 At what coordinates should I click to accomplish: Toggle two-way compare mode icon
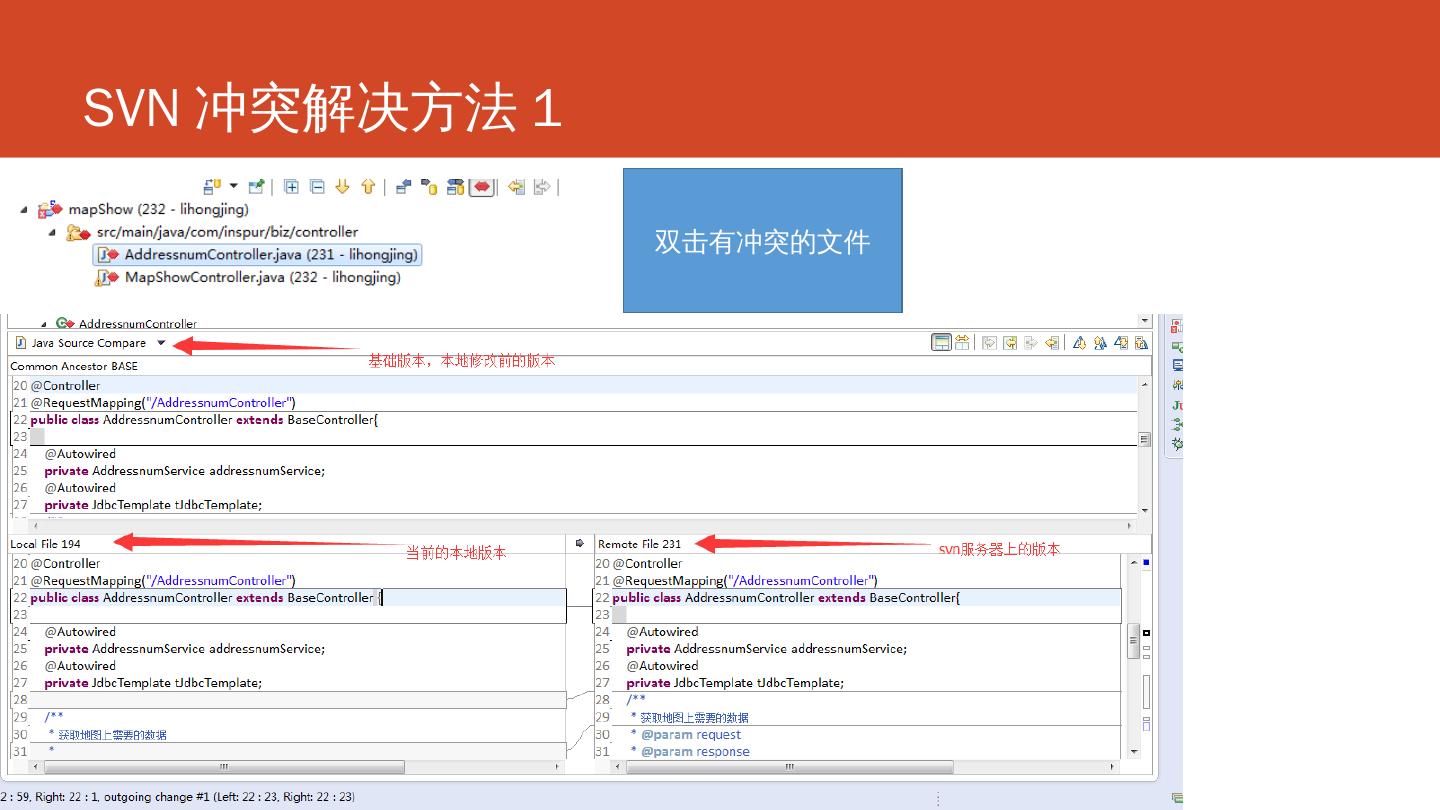(x=962, y=343)
